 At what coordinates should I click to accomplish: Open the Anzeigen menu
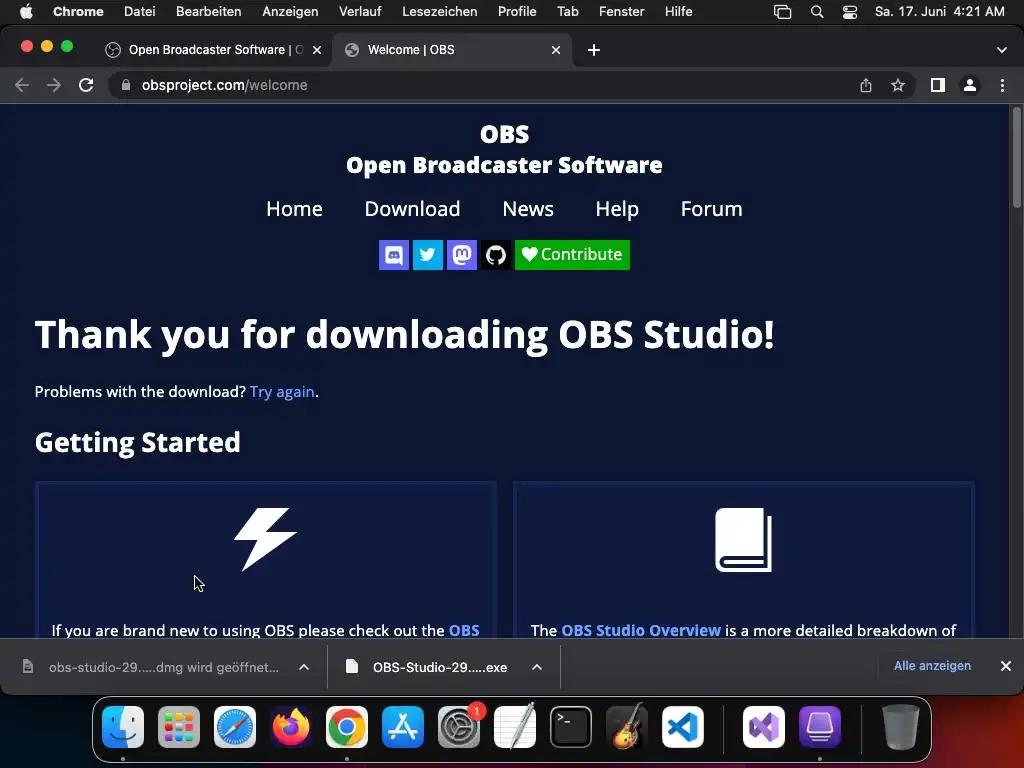[290, 11]
